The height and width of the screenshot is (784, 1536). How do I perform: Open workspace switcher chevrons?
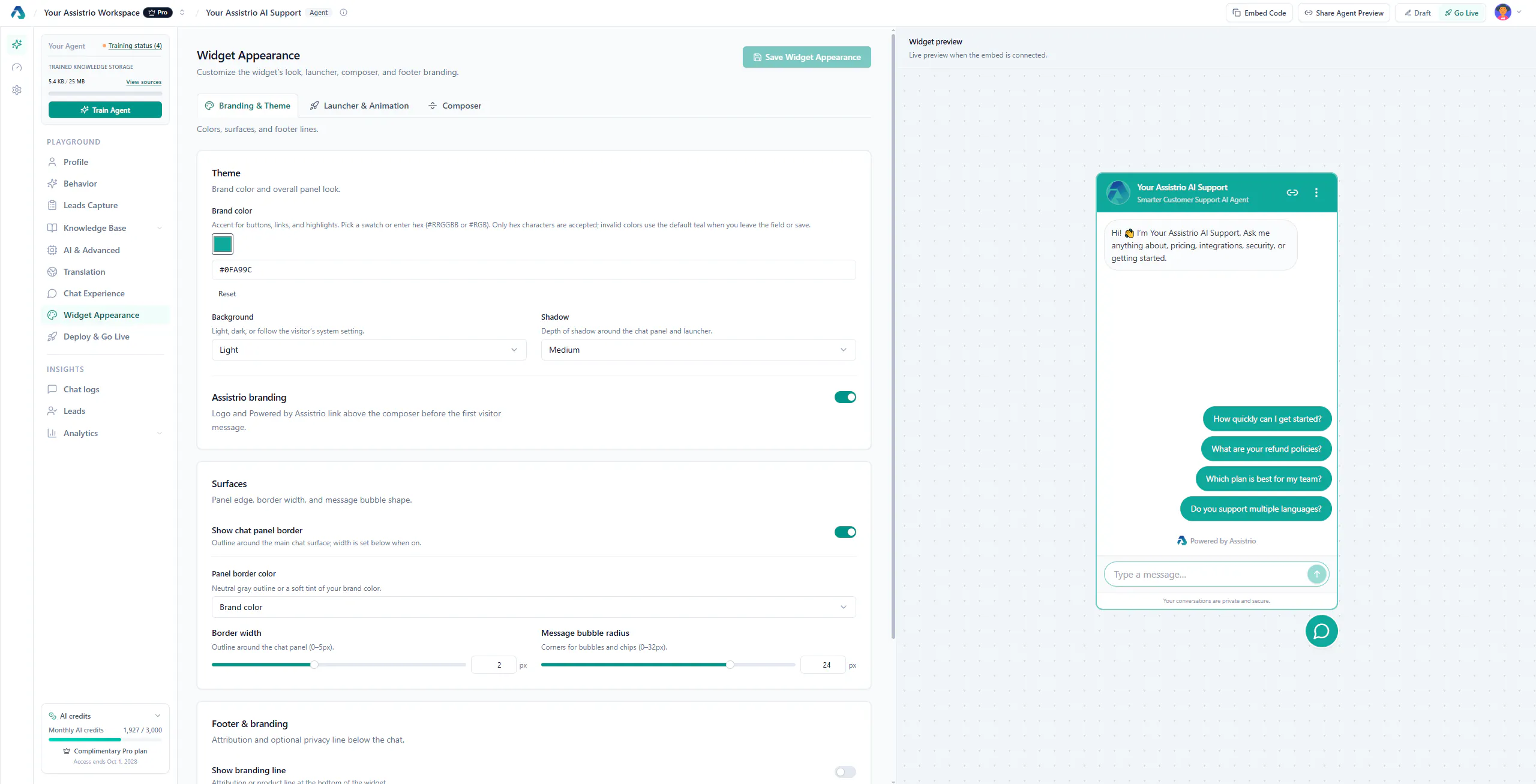pos(182,13)
